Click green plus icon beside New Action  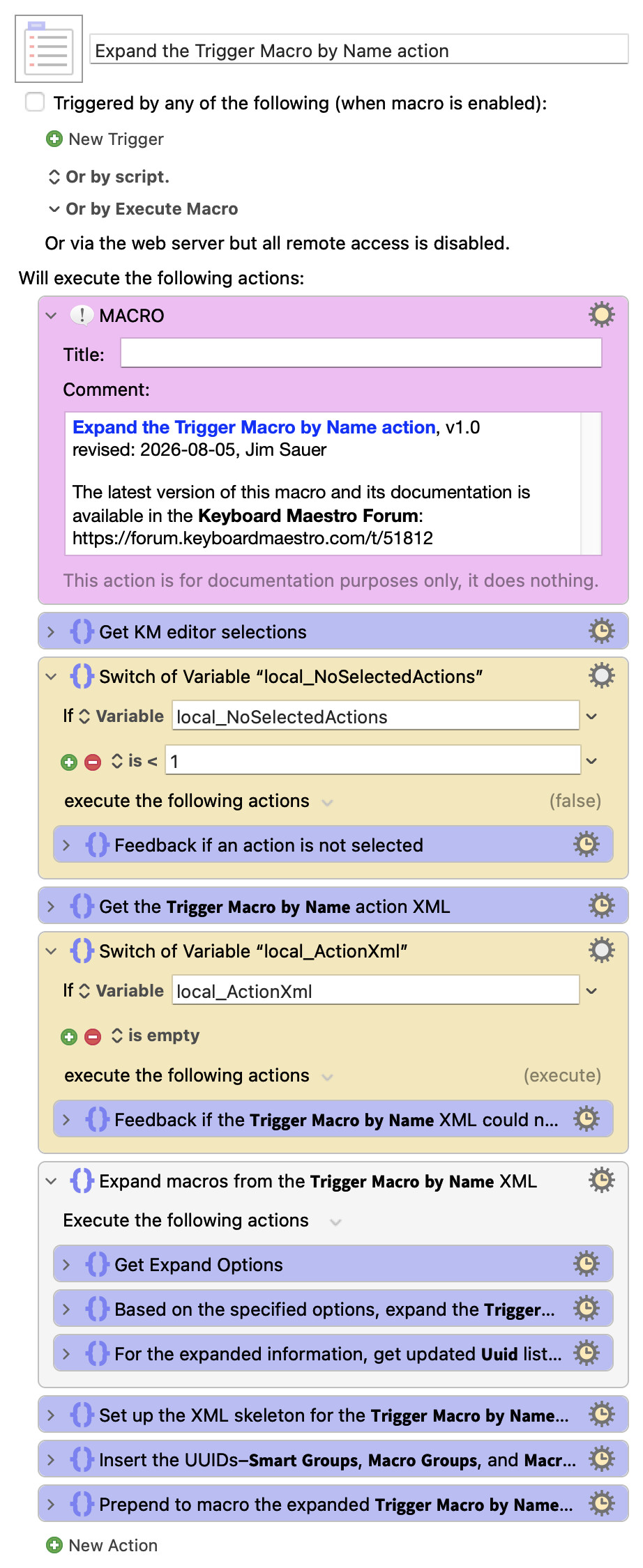54,1546
